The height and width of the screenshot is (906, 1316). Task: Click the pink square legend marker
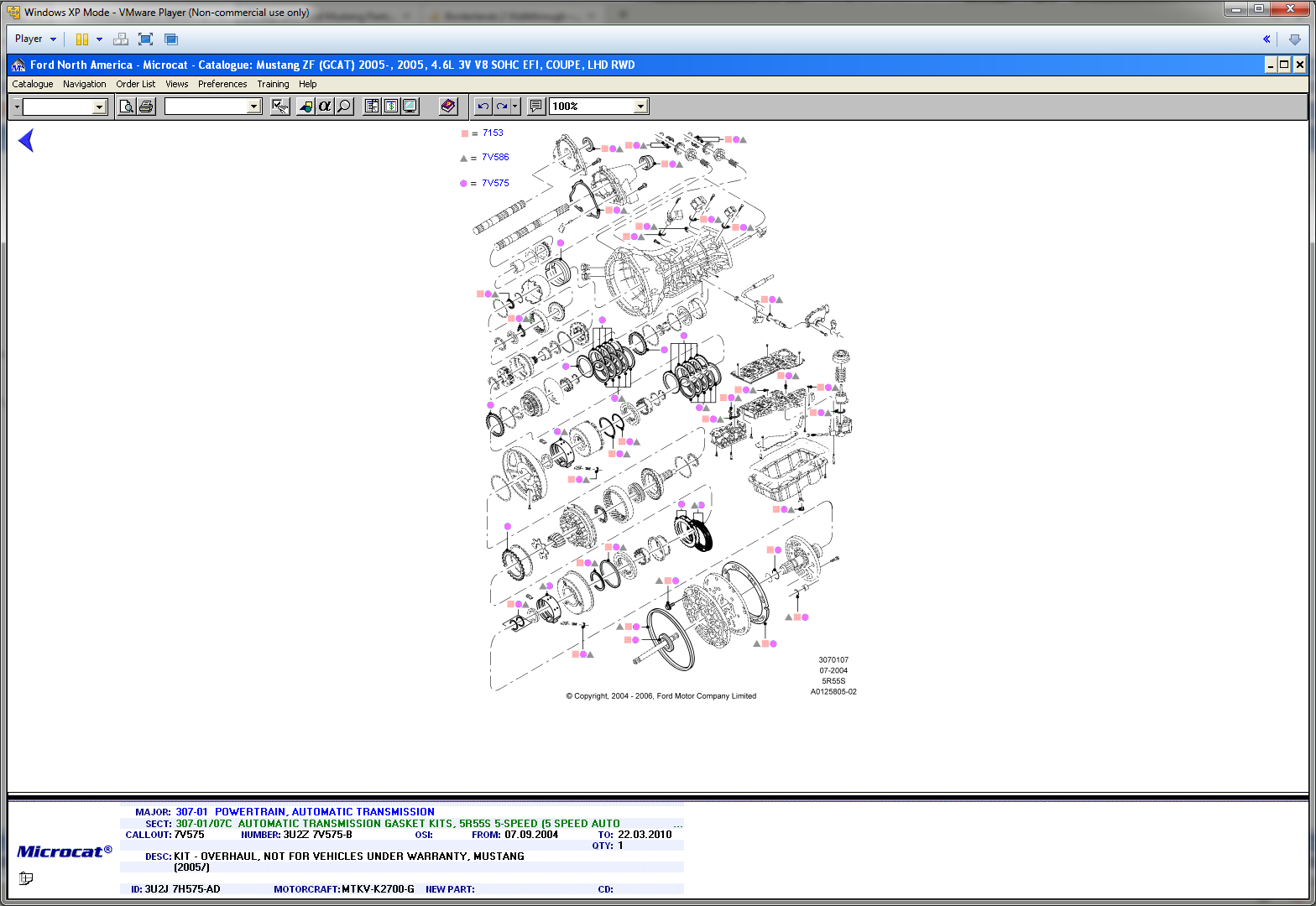click(464, 133)
